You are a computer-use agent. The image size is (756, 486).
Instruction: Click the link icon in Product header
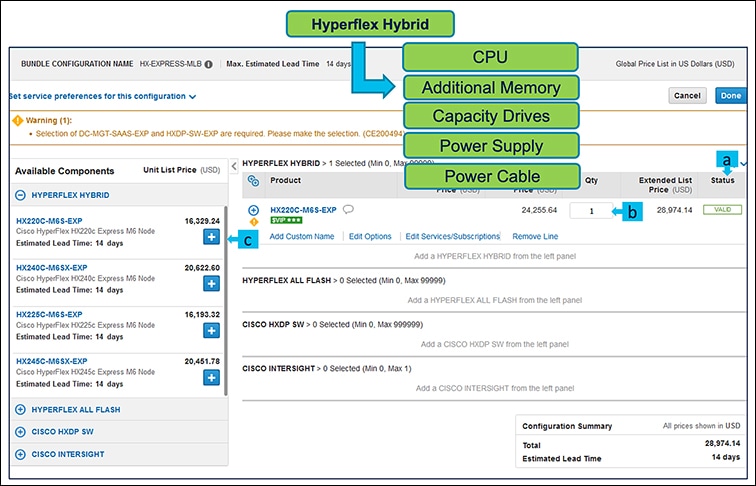tap(253, 180)
